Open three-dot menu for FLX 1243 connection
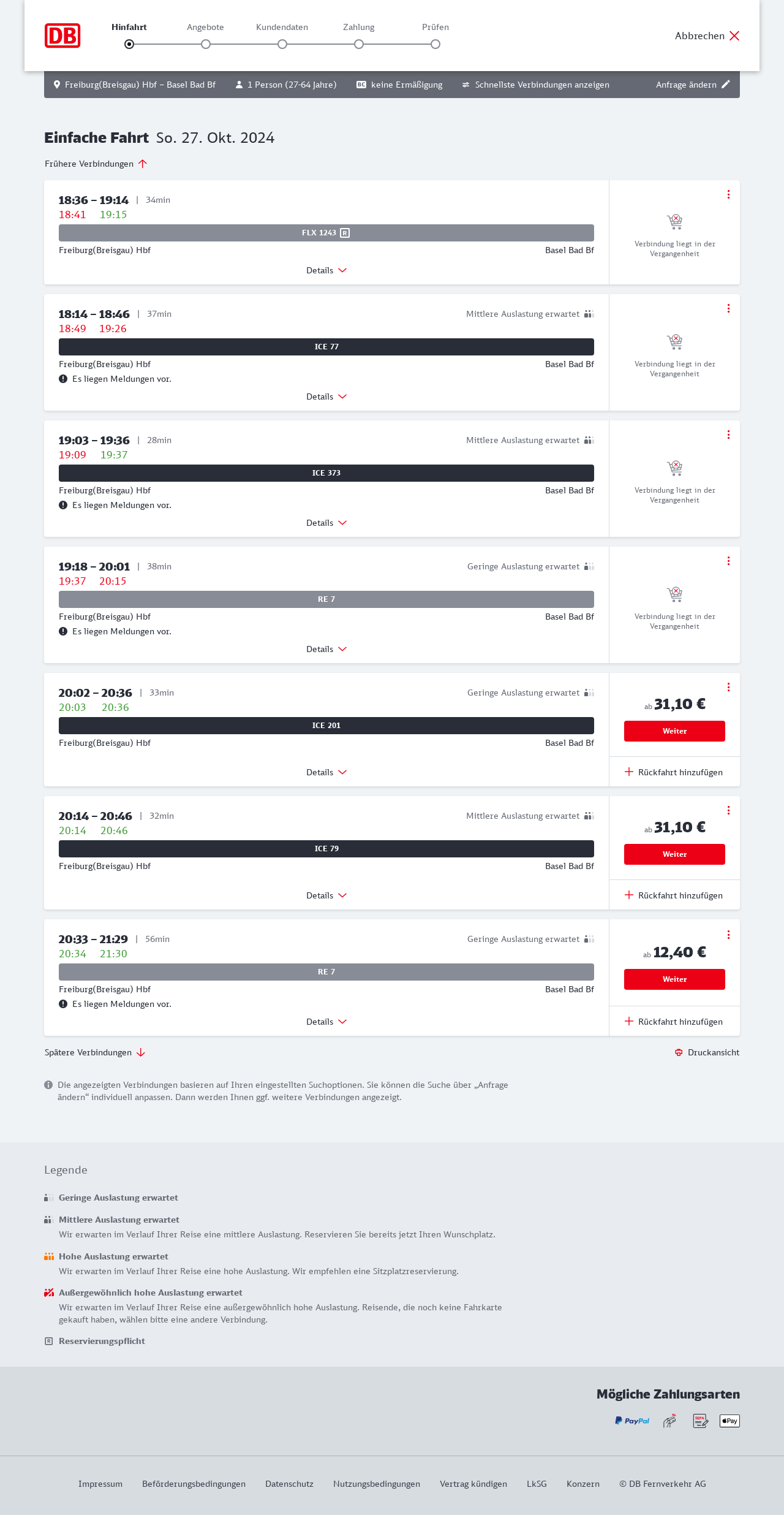This screenshot has height=1515, width=784. (x=728, y=194)
